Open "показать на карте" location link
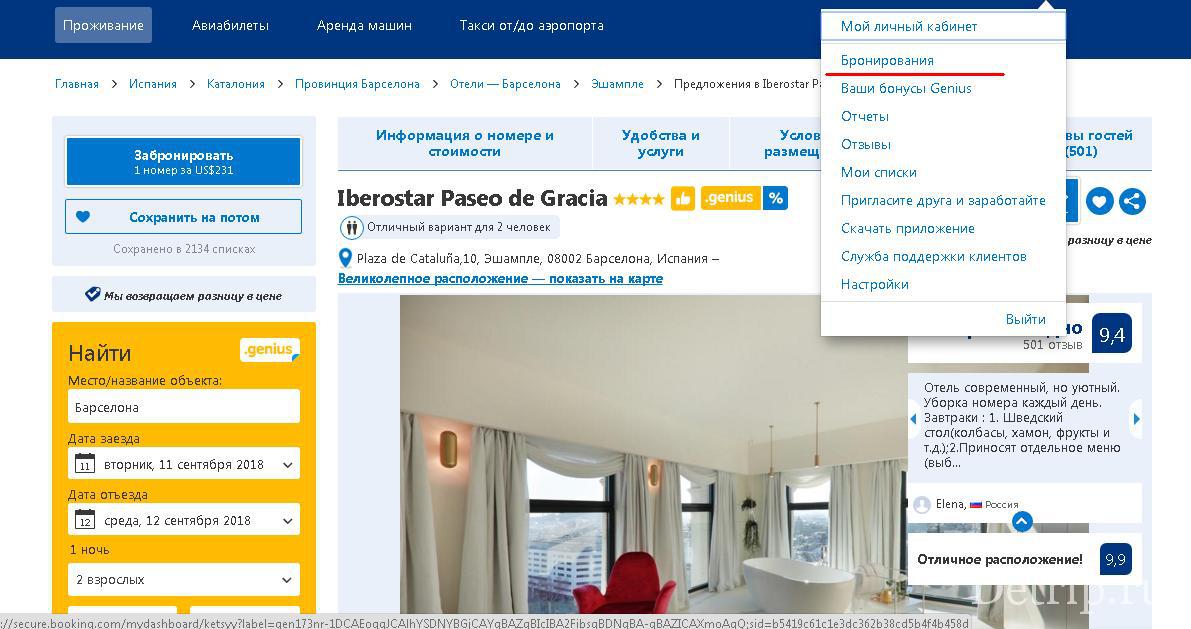This screenshot has height=629, width=1191. (x=500, y=278)
